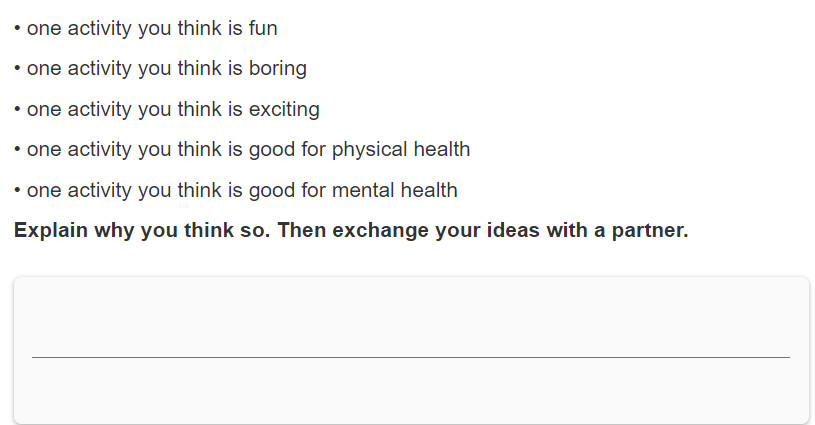Click the word 'fun' in the first bullet
The image size is (815, 425).
point(263,29)
